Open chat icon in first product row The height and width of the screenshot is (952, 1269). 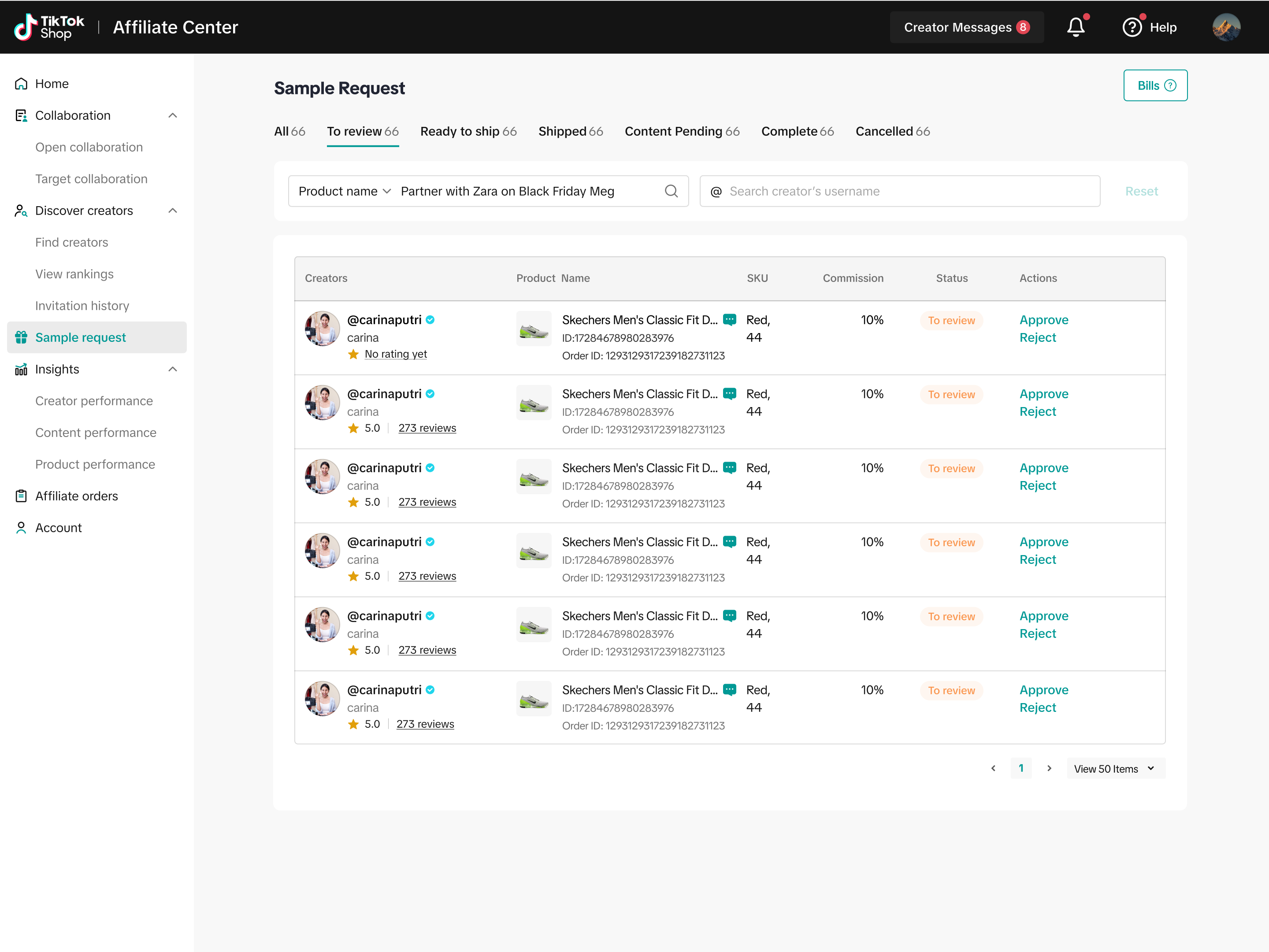click(x=730, y=319)
